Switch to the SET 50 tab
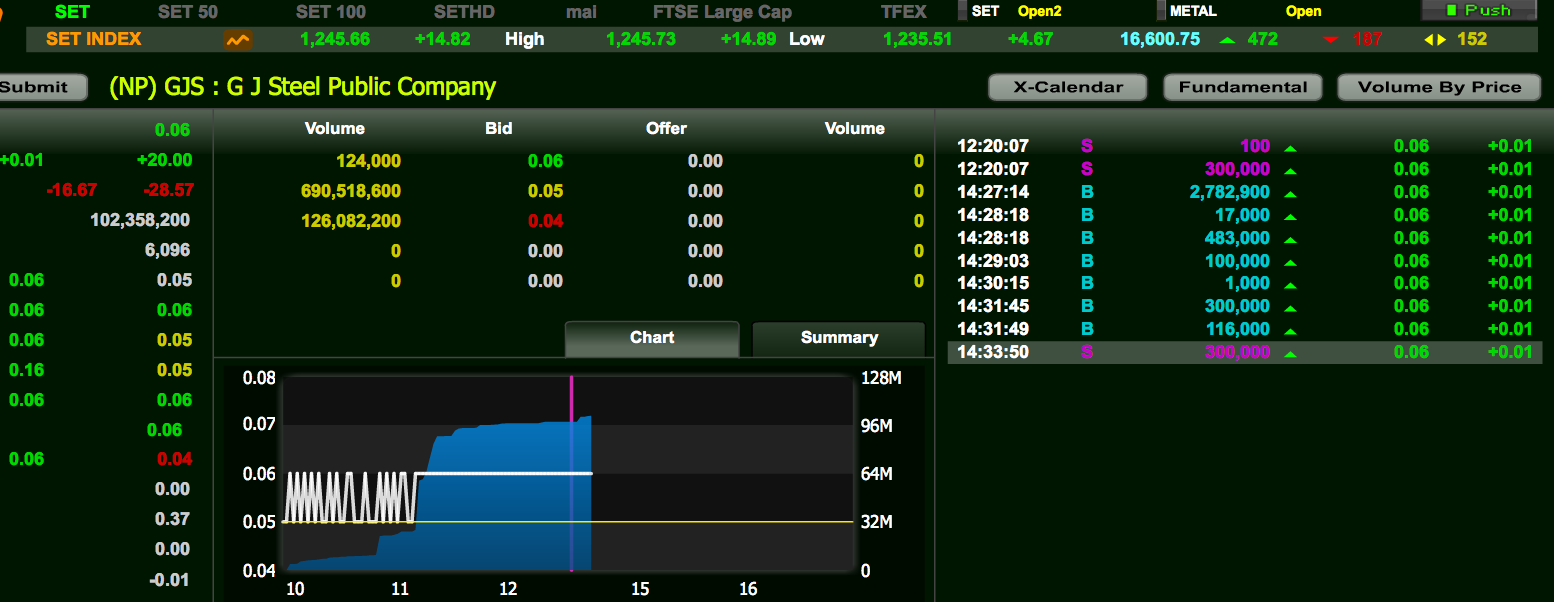 click(x=188, y=12)
